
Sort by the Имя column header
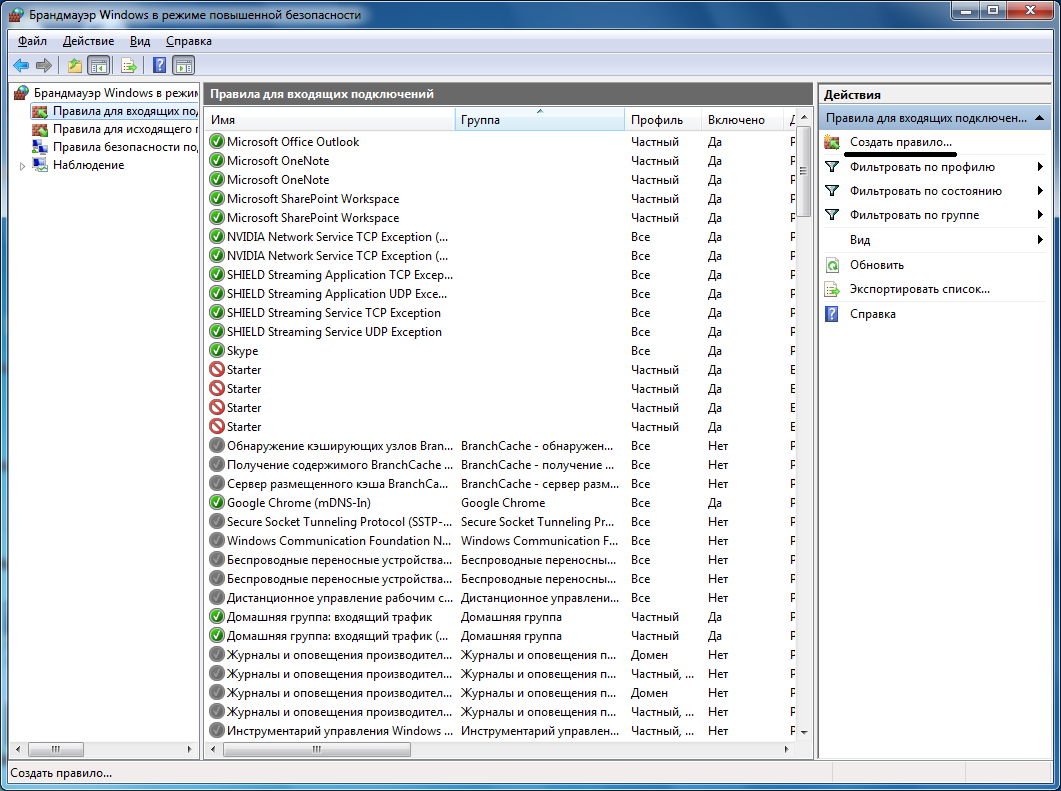330,120
